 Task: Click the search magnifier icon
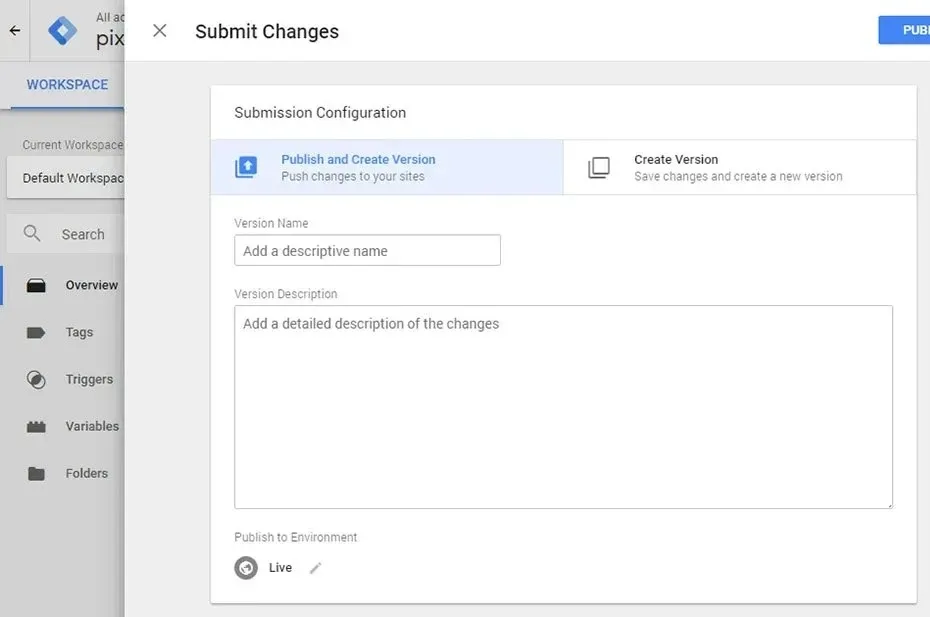32,234
